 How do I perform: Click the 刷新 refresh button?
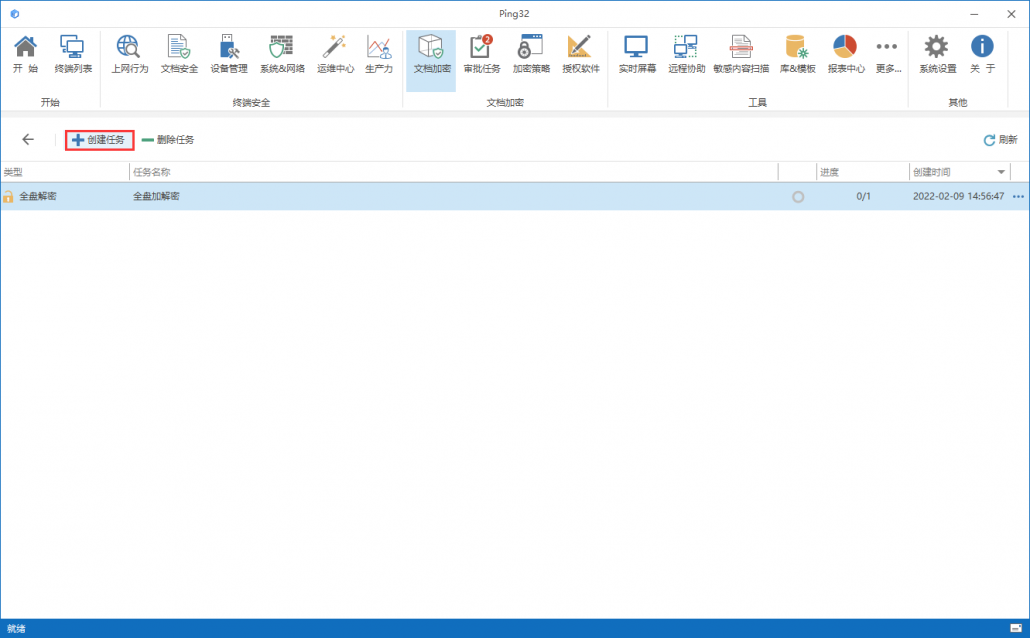click(x=1000, y=140)
